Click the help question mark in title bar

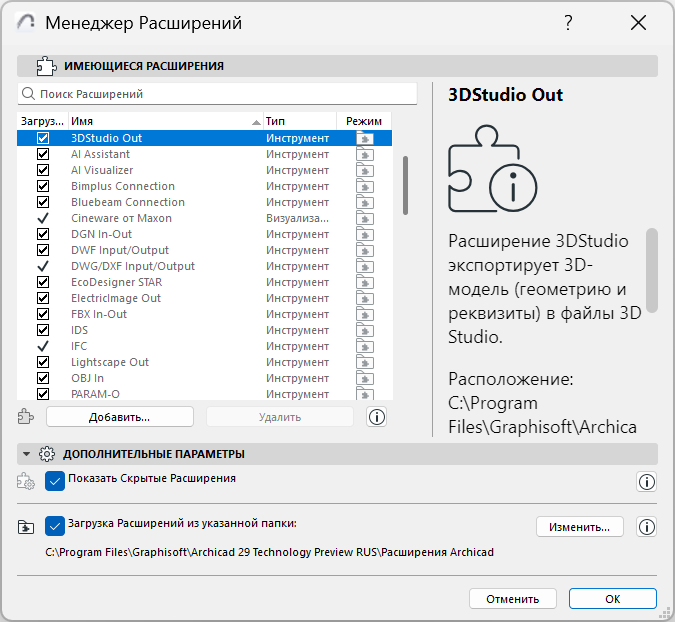(568, 22)
